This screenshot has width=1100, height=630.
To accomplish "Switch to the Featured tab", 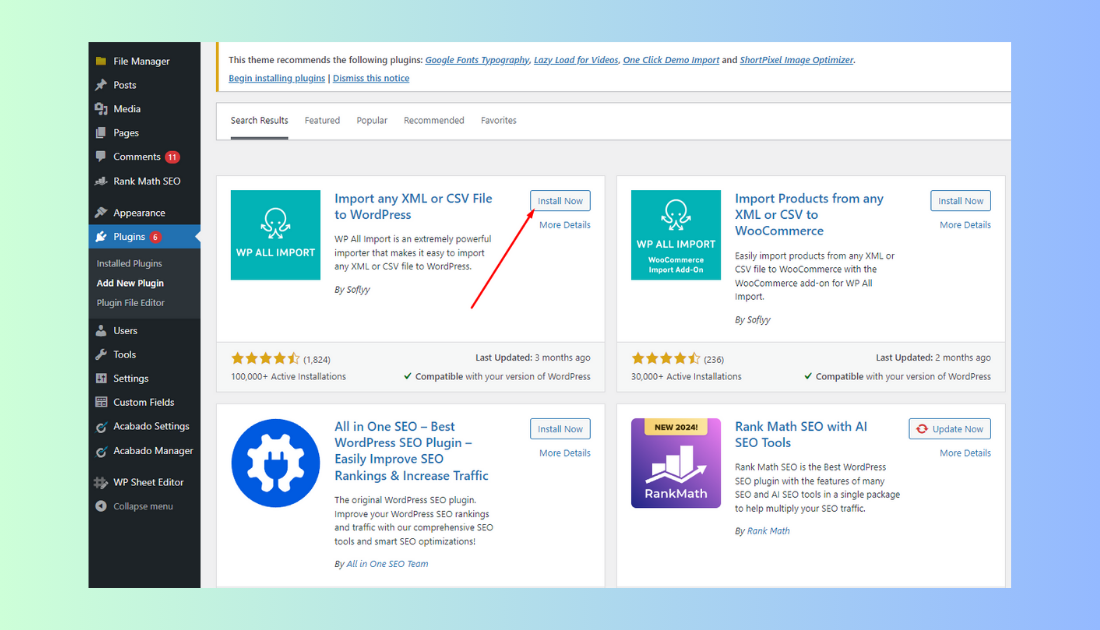I will point(322,121).
